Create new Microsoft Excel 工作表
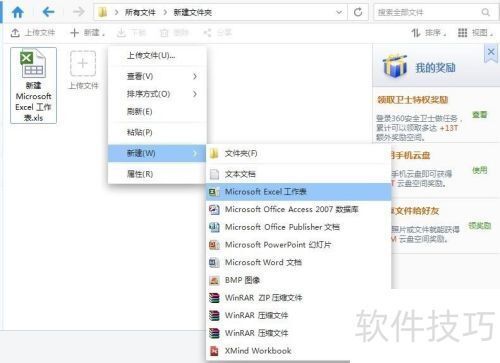 (x=299, y=192)
